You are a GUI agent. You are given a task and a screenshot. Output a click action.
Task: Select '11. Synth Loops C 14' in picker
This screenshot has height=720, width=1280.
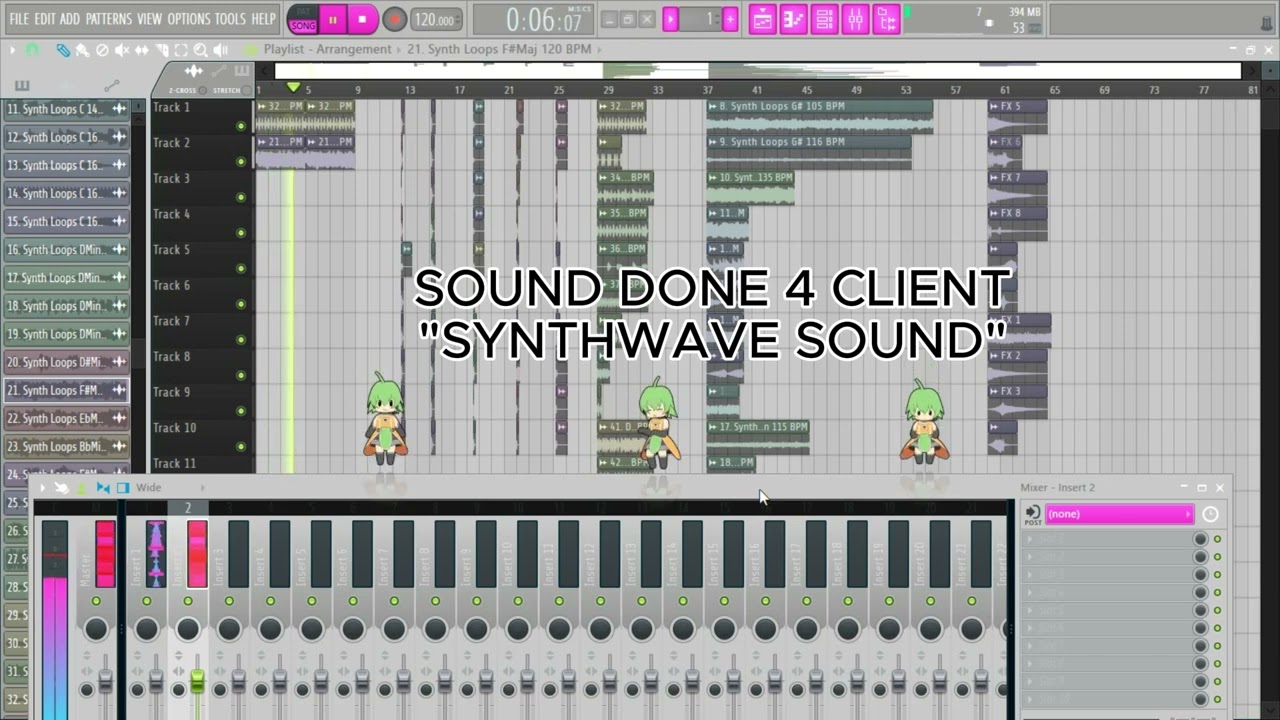point(67,109)
